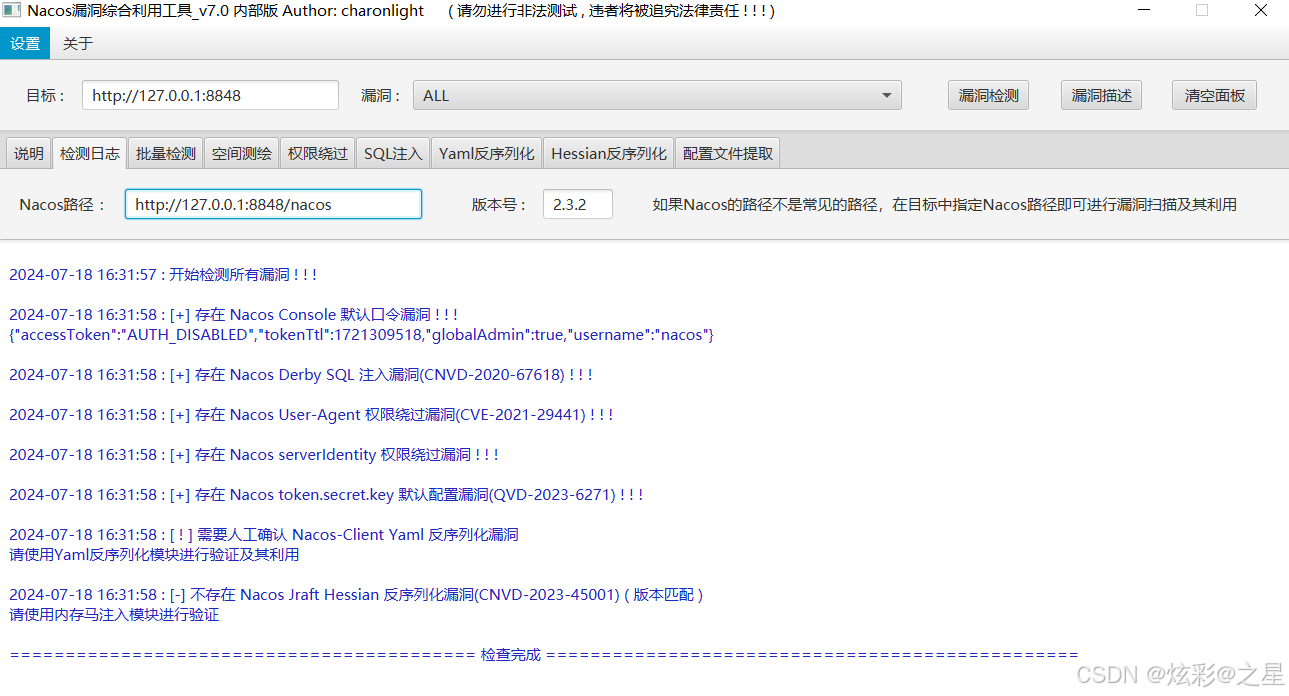The image size is (1289, 696).
Task: Click the hint text about 指定Nacos路径
Action: tap(944, 204)
